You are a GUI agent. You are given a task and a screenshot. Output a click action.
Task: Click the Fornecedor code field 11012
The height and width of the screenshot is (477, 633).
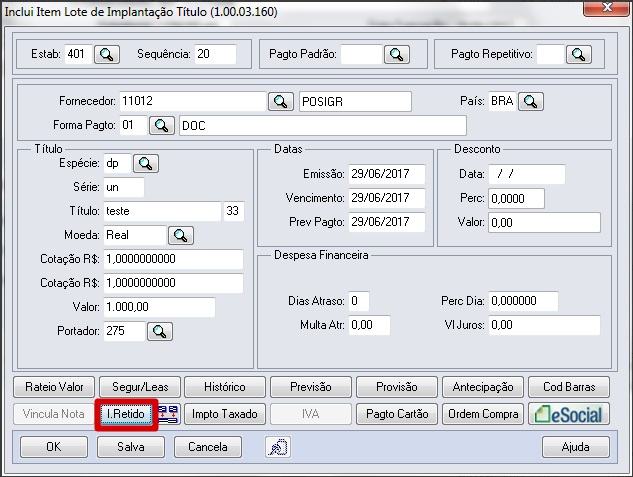193,101
